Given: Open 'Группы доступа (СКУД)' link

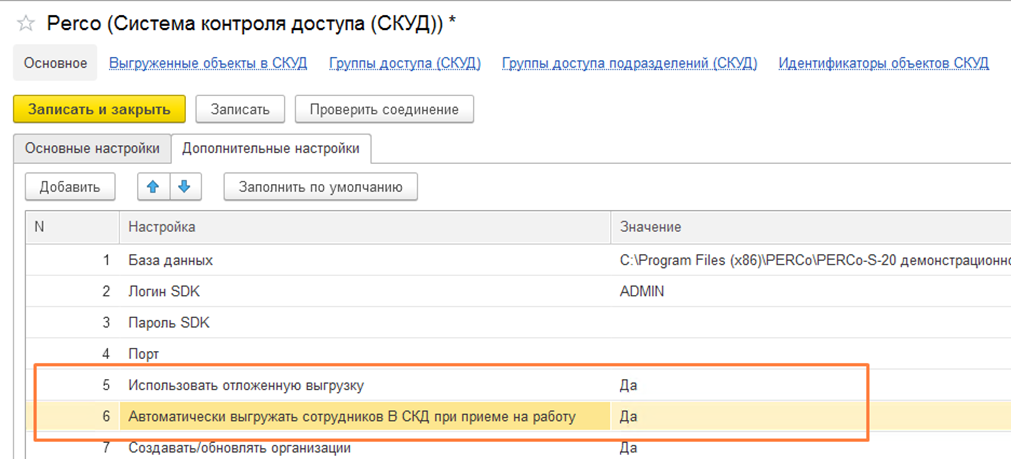Looking at the screenshot, I should pos(405,63).
